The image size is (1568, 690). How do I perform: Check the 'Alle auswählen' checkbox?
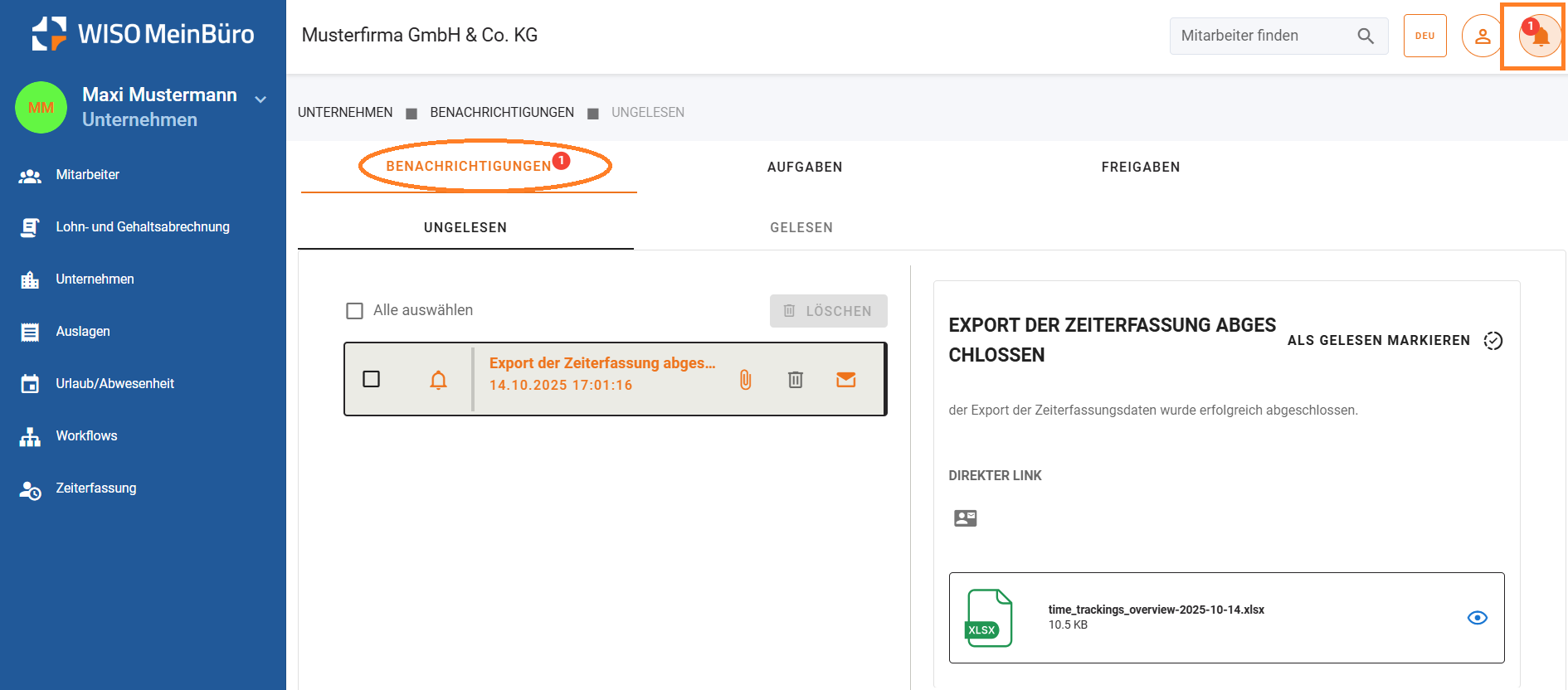coord(355,311)
